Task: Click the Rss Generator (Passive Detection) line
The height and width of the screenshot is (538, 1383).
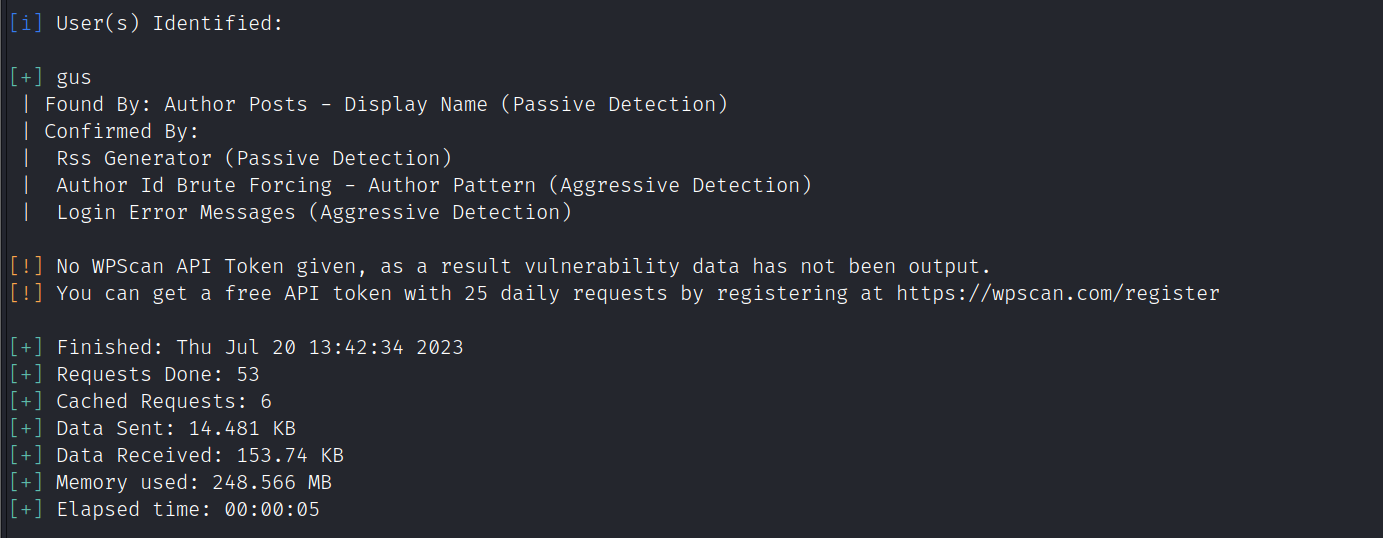Action: (254, 158)
